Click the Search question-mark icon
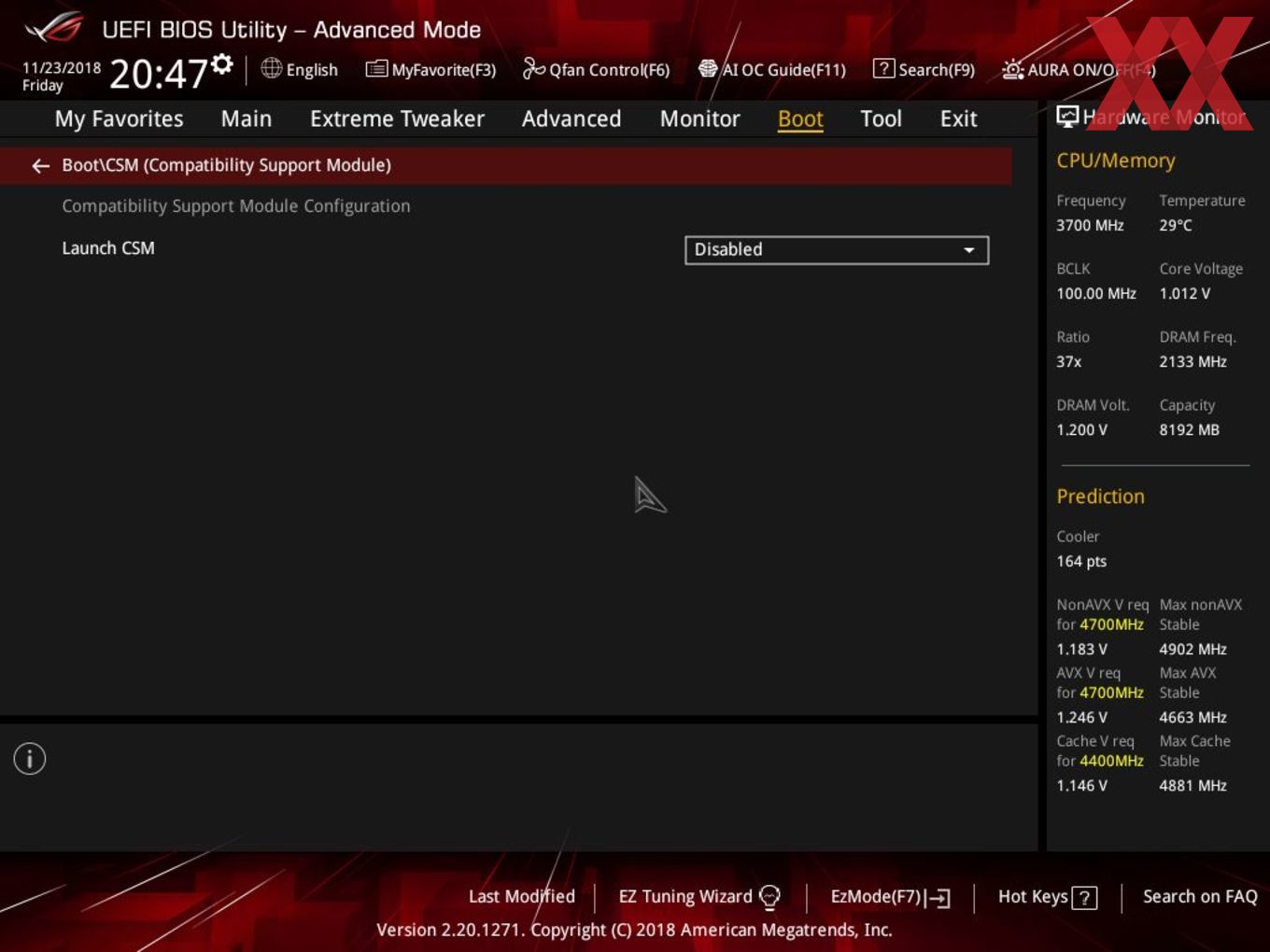This screenshot has width=1270, height=952. [x=883, y=69]
